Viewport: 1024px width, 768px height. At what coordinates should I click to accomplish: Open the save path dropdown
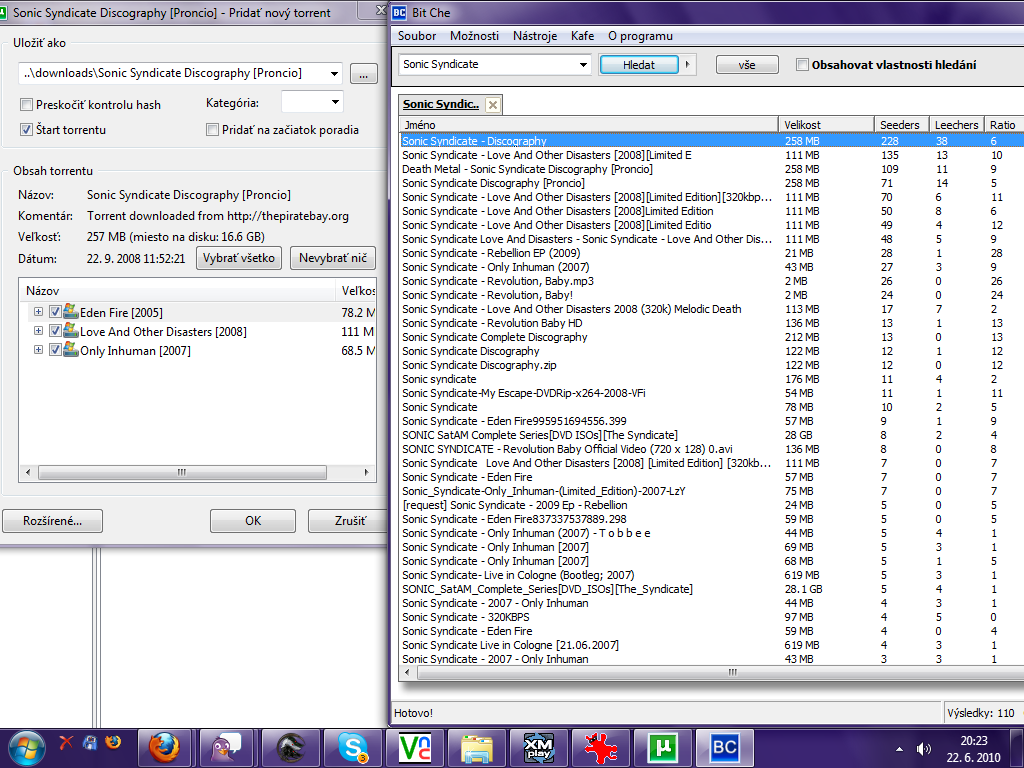(334, 73)
